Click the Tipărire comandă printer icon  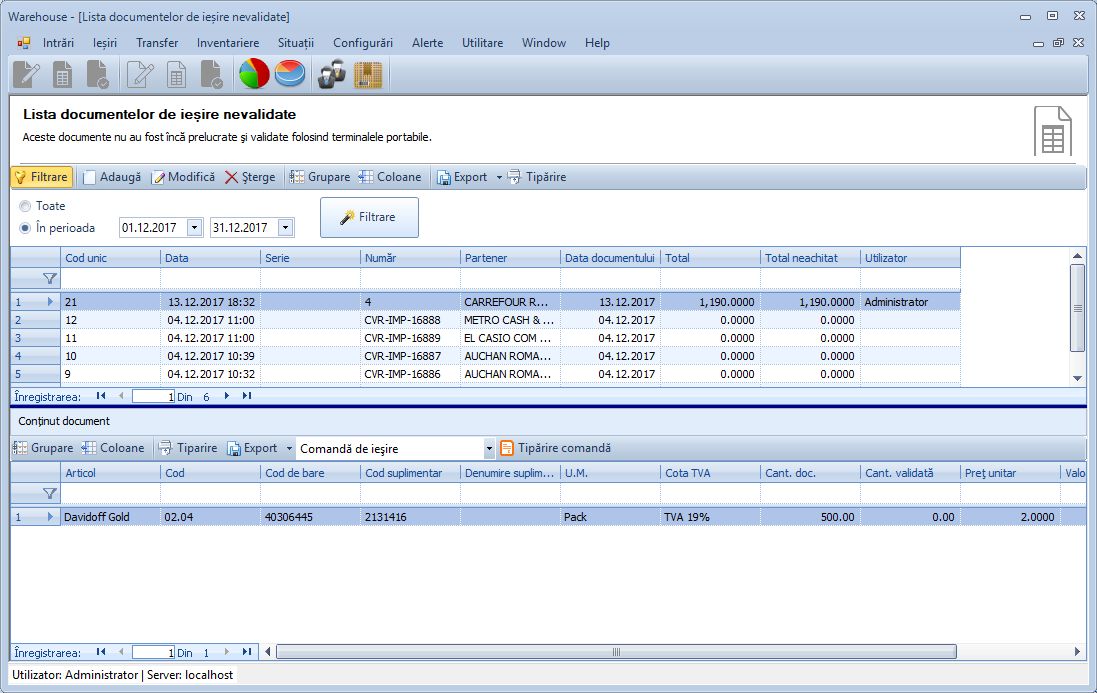pyautogui.click(x=509, y=447)
